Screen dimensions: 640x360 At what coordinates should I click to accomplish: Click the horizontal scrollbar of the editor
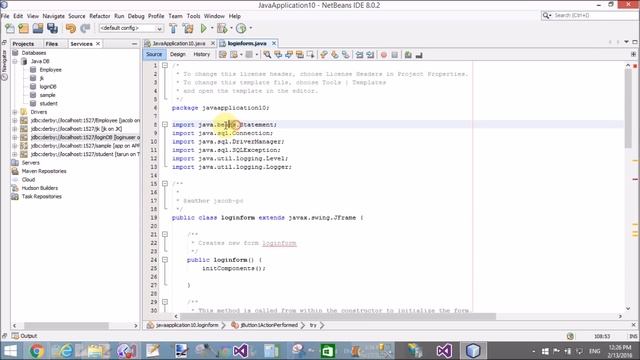tap(338, 316)
